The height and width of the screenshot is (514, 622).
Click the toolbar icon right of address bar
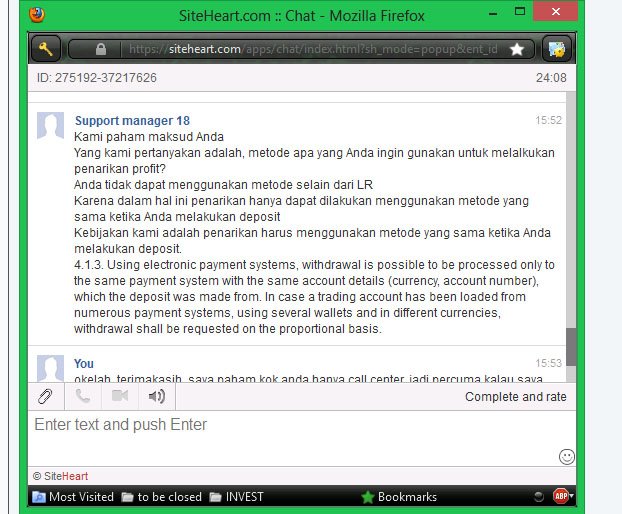(556, 49)
